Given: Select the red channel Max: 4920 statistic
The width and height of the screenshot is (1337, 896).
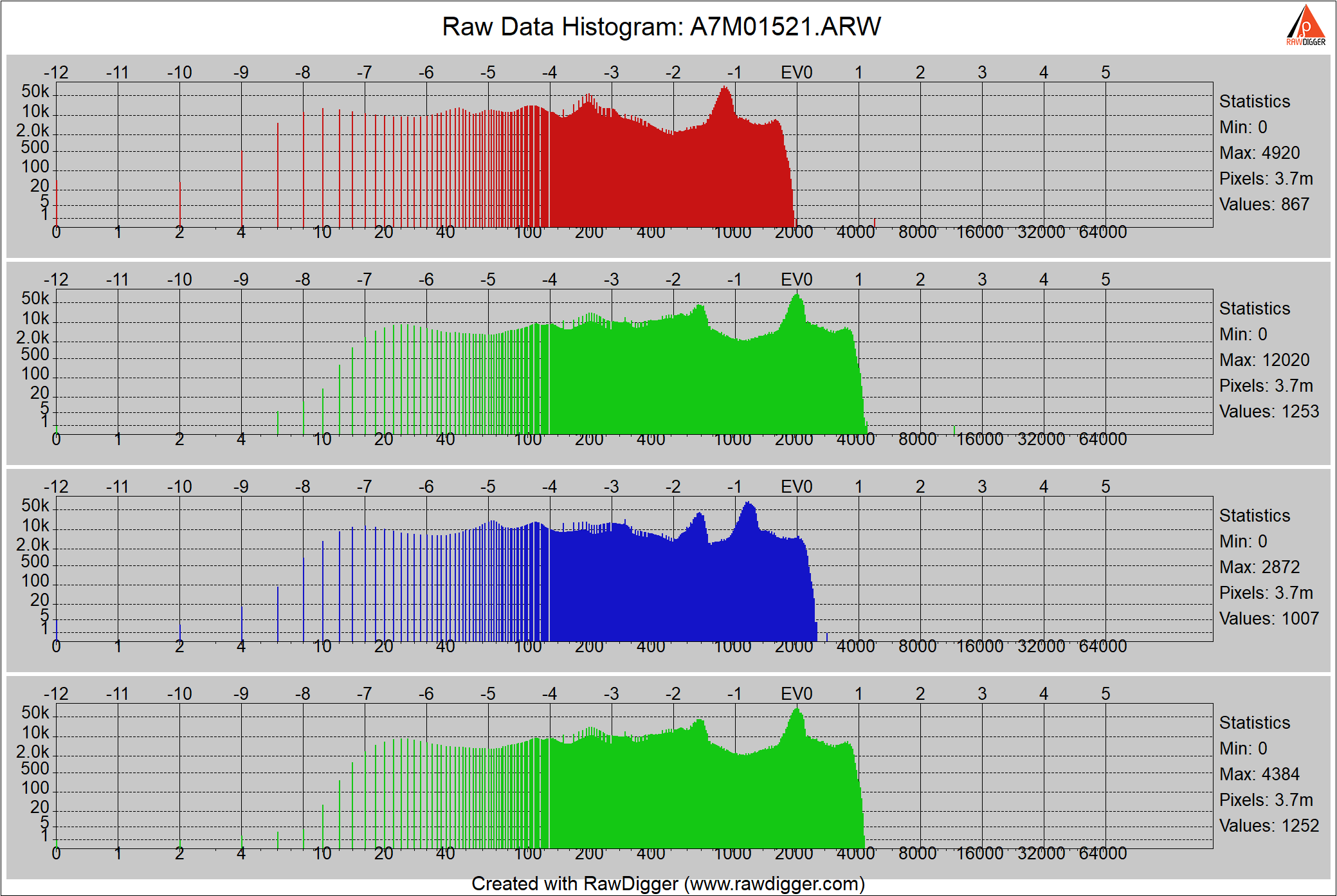Looking at the screenshot, I should (x=1259, y=153).
